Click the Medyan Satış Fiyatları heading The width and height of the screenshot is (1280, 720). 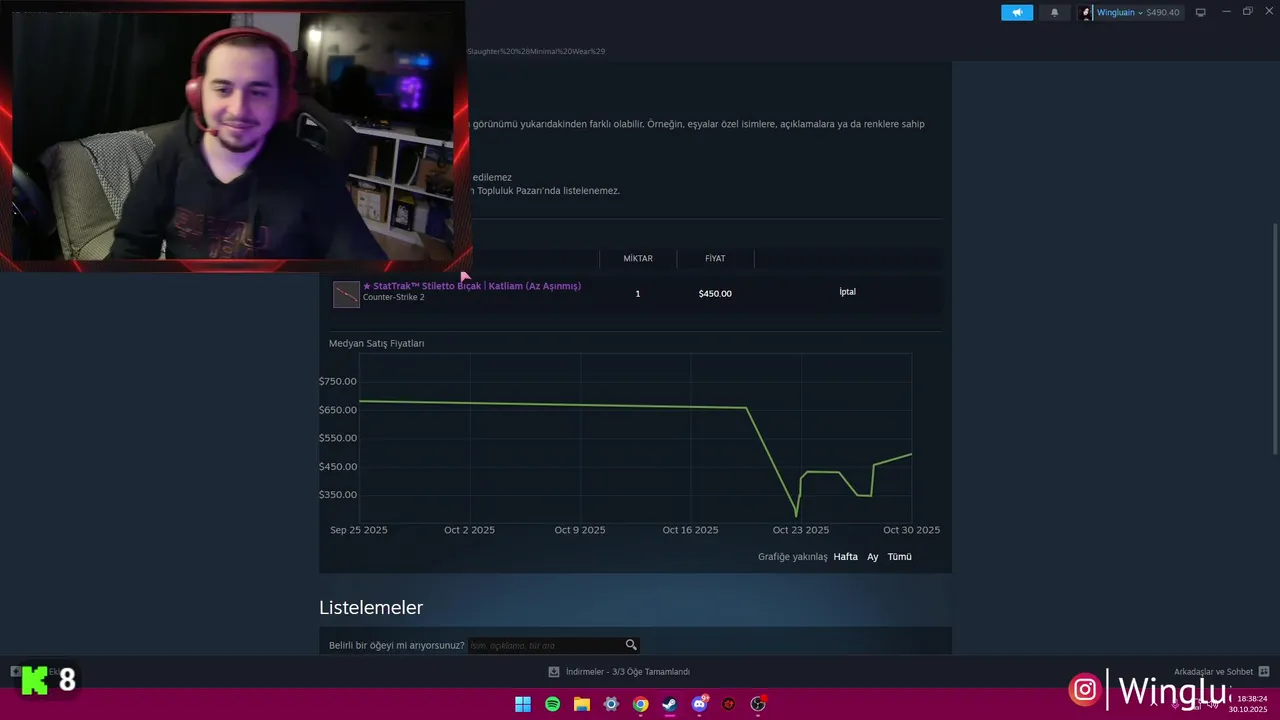pyautogui.click(x=377, y=343)
